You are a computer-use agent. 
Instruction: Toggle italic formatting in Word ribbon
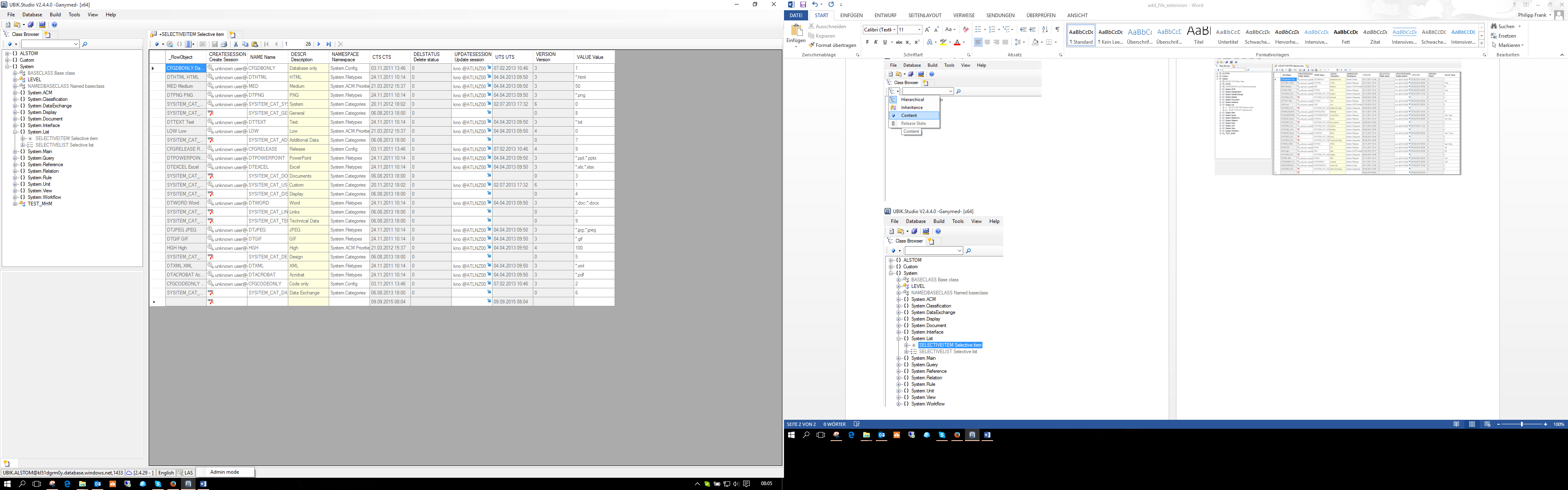876,42
